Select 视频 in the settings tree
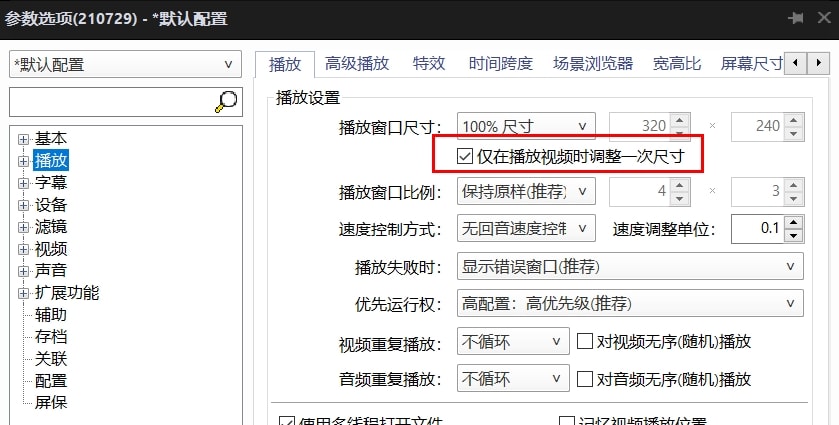839x425 pixels. pos(51,248)
